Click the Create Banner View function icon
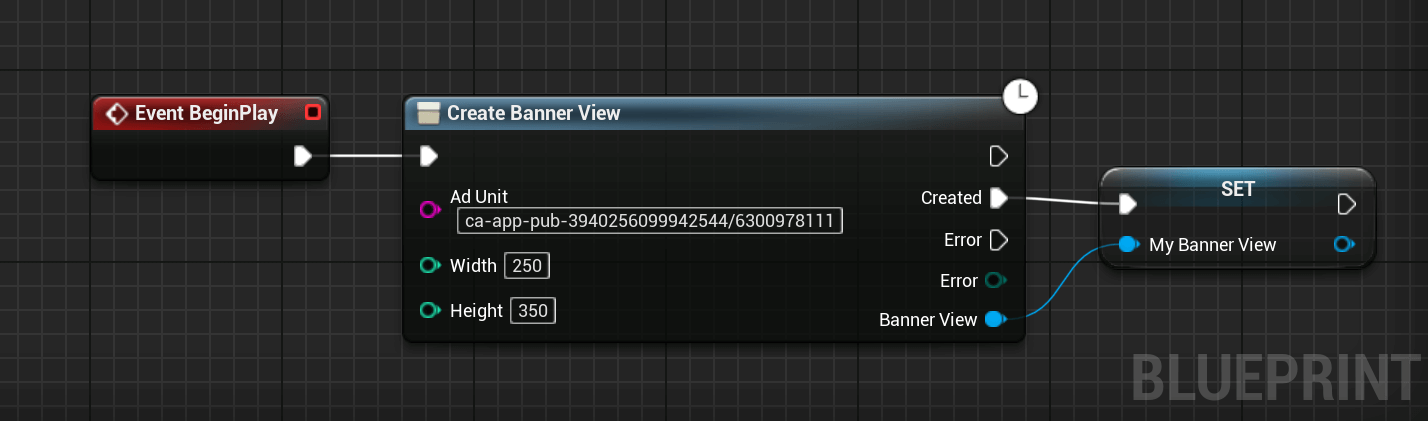Viewport: 1428px width, 421px height. (428, 113)
